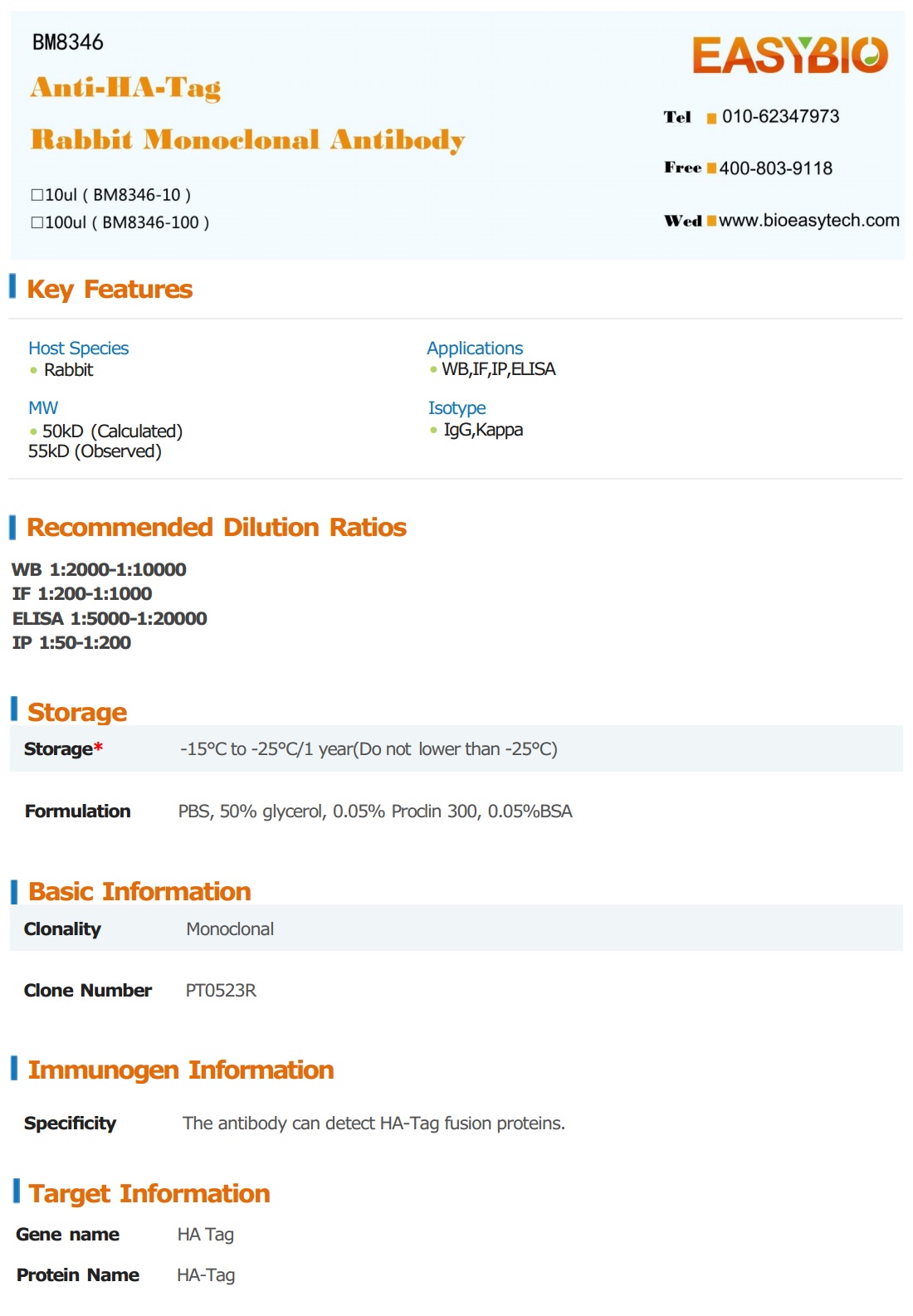Click the EASYBIO logo
The width and height of the screenshot is (913, 1316).
[x=789, y=56]
